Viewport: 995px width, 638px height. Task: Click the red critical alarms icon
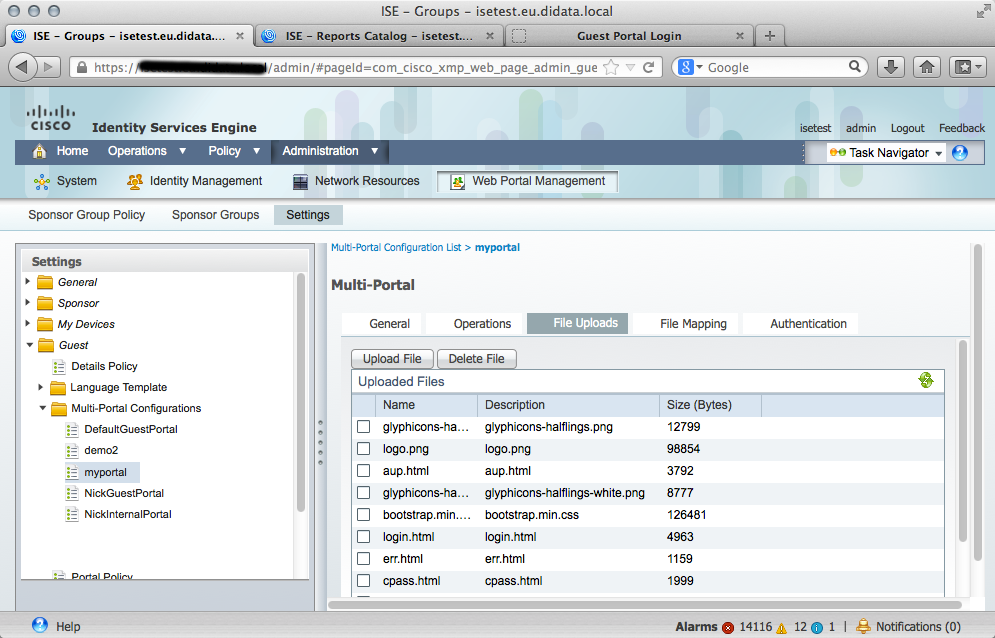point(728,627)
